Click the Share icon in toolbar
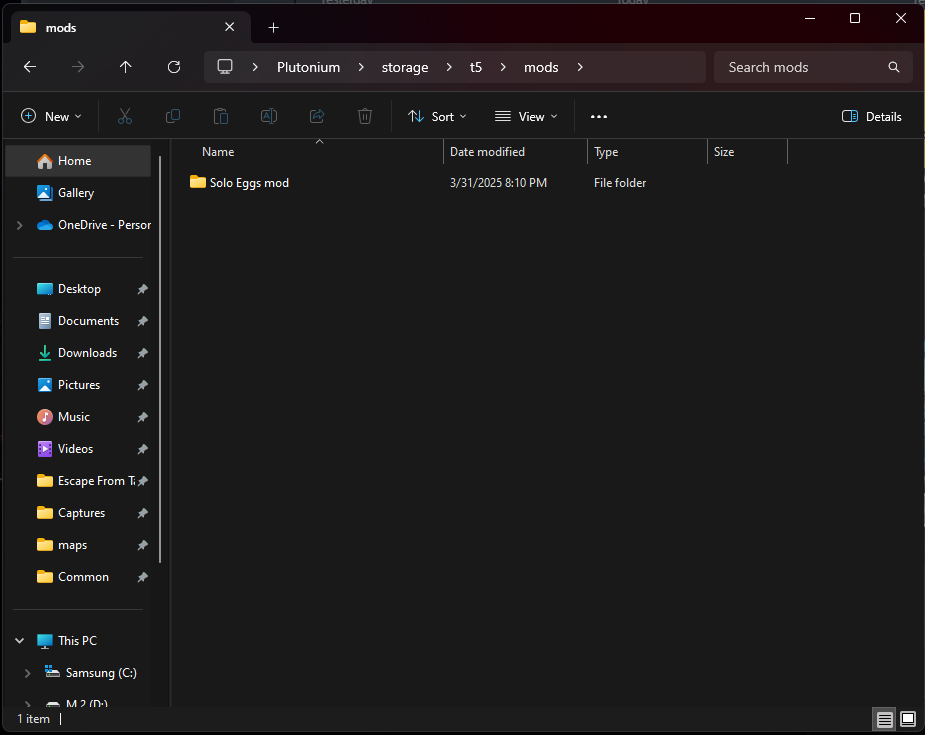The image size is (925, 735). click(317, 116)
